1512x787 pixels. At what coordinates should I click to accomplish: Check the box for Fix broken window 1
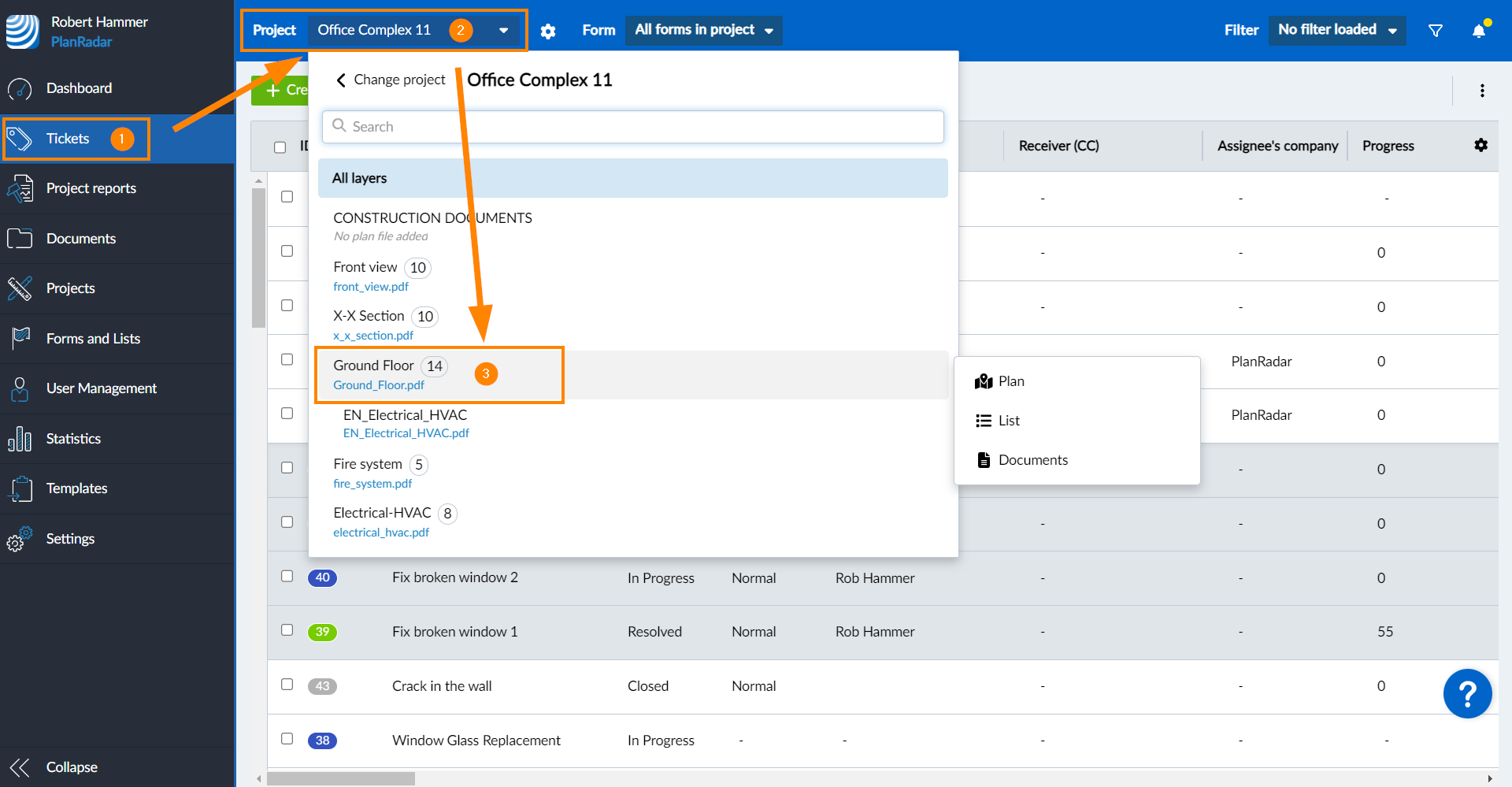point(287,629)
